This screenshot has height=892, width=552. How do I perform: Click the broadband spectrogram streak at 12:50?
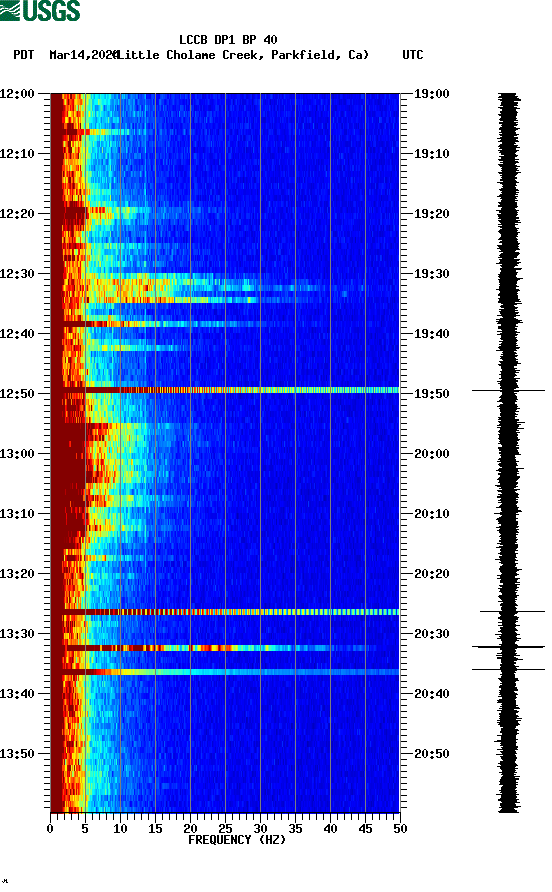pyautogui.click(x=225, y=390)
